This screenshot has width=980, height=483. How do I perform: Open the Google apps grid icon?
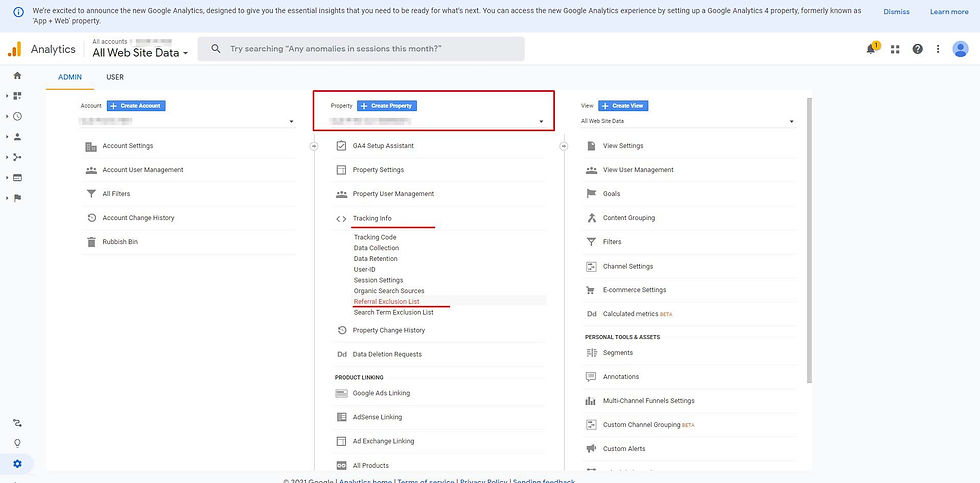pos(895,49)
